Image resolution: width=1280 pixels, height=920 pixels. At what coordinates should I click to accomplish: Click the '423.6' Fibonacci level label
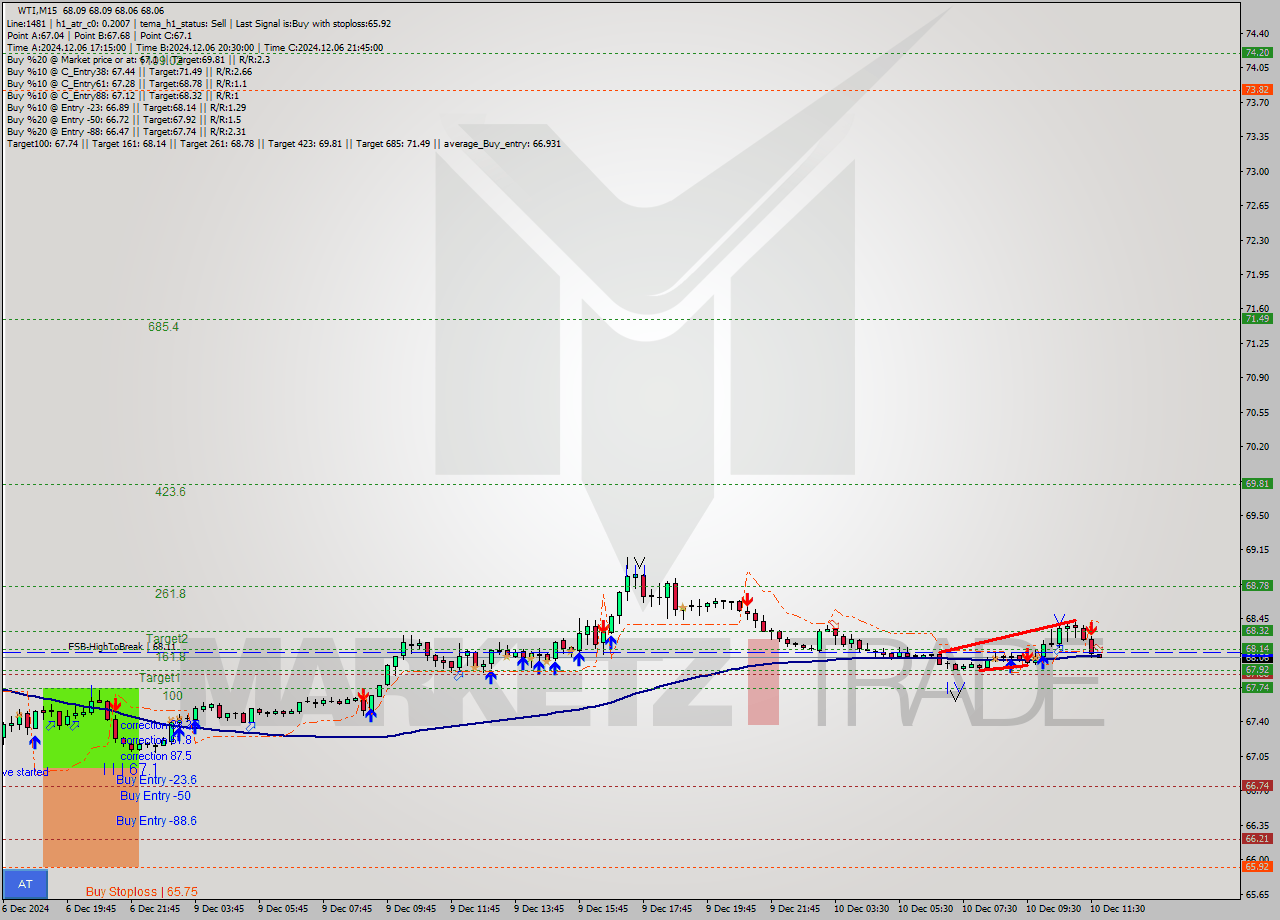[170, 492]
